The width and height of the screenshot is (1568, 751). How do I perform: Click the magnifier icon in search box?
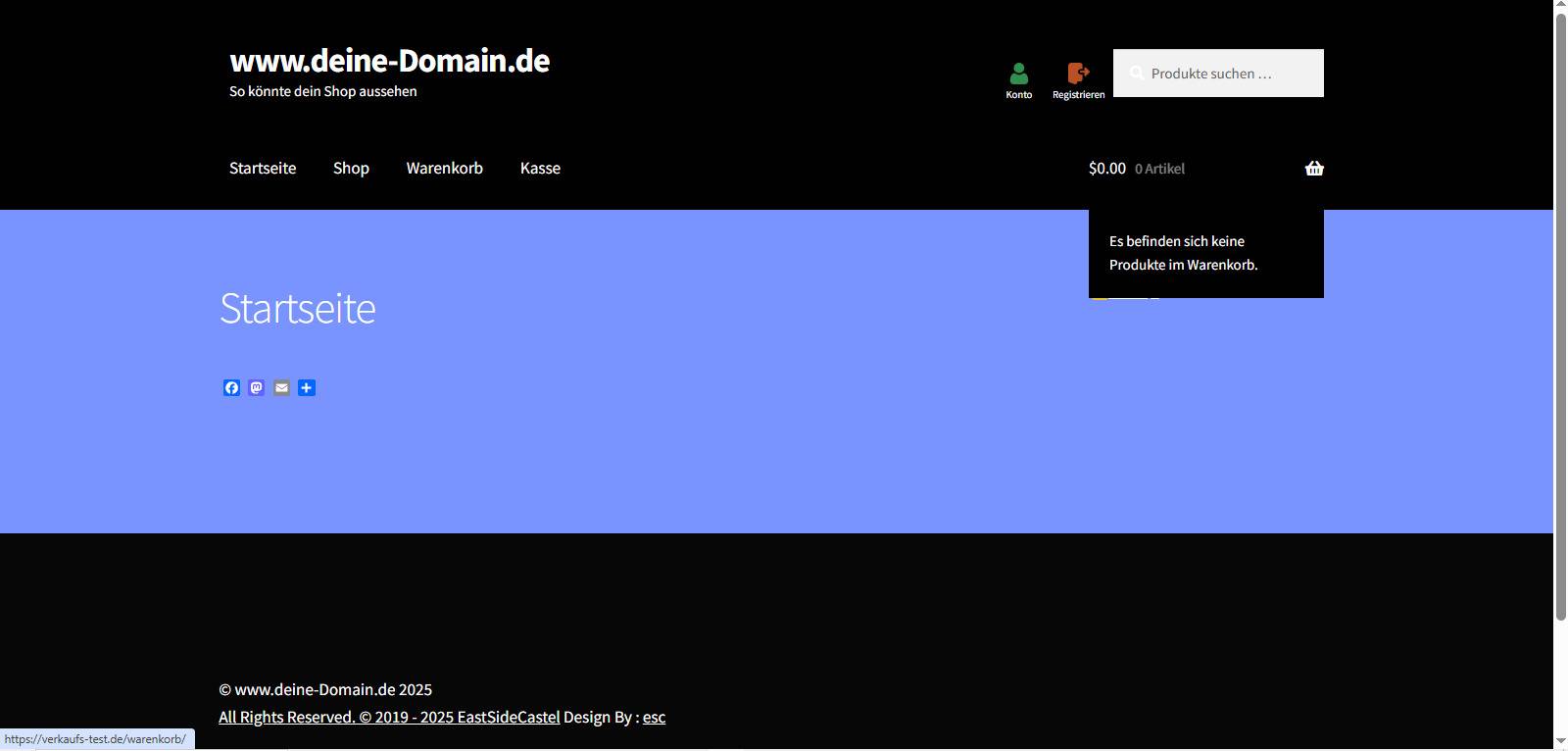1137,74
